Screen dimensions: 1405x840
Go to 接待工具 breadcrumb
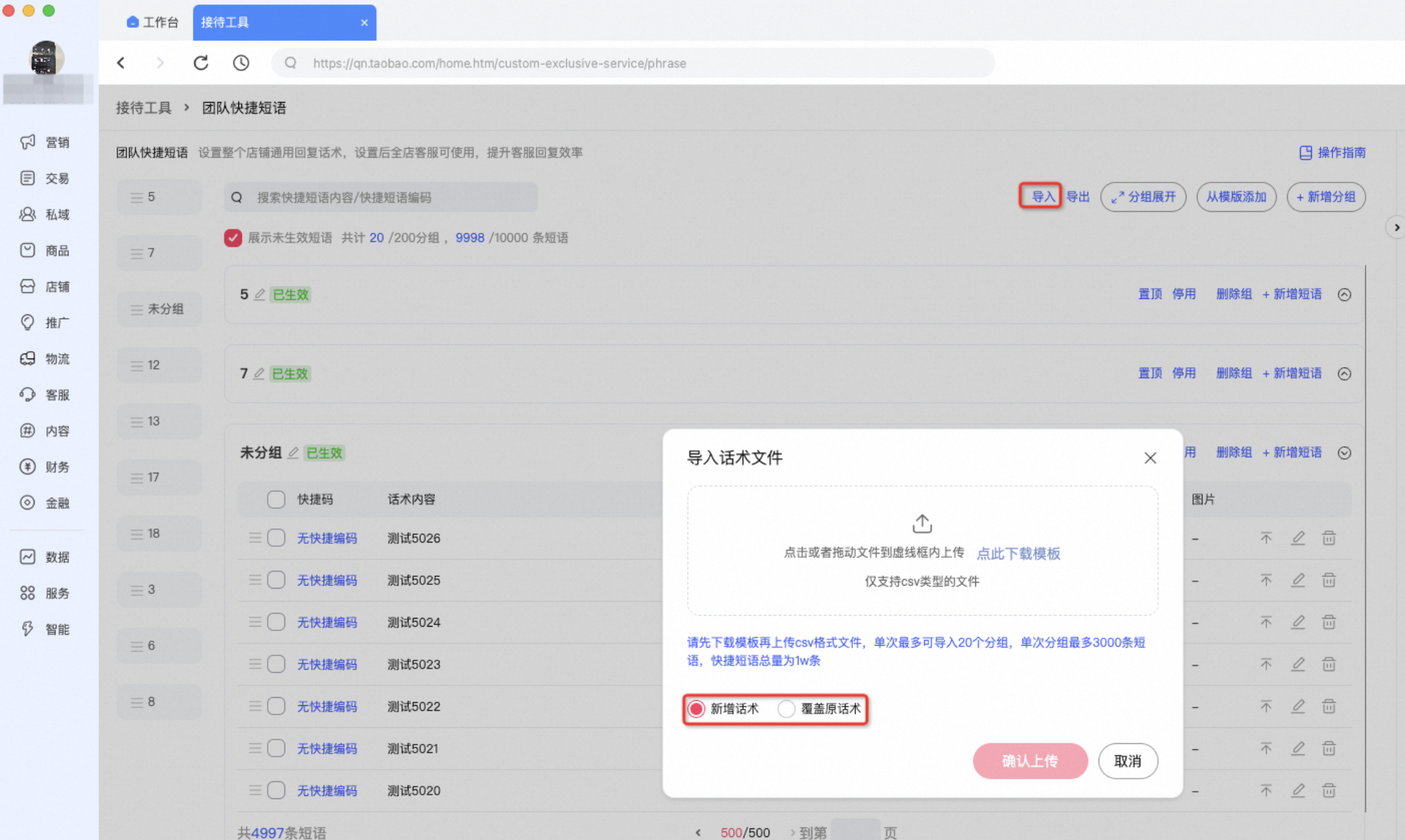tap(144, 108)
